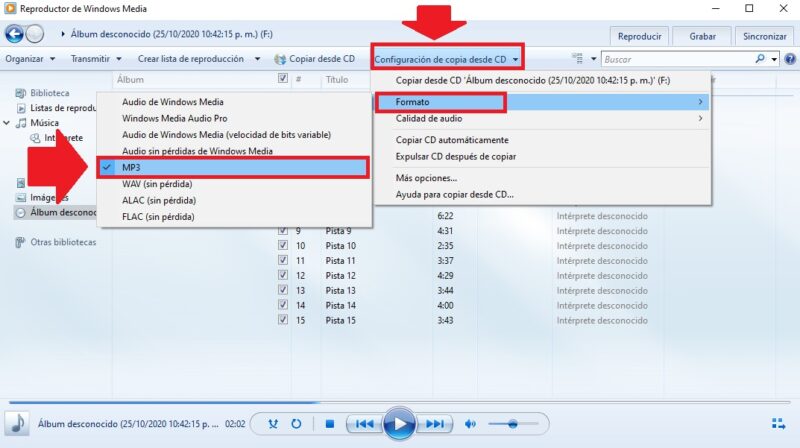Click the round Play button
Screen dimensions: 800x448
coord(398,424)
